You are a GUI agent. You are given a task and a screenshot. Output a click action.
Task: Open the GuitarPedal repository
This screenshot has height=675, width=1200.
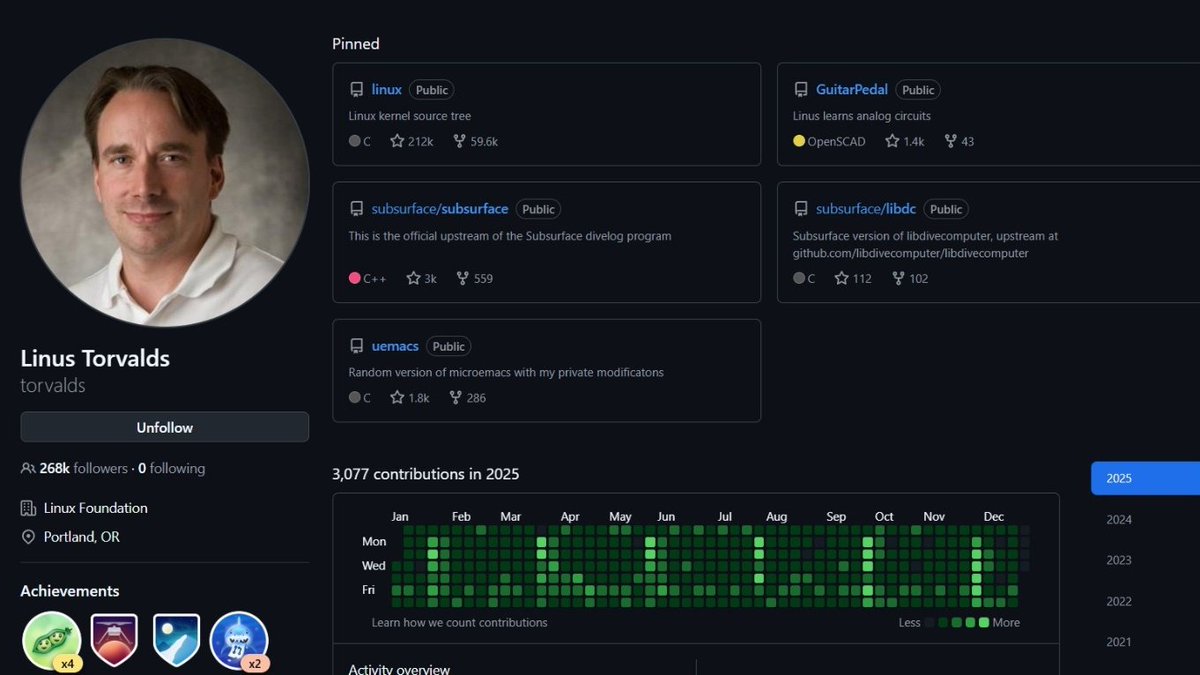tap(852, 90)
